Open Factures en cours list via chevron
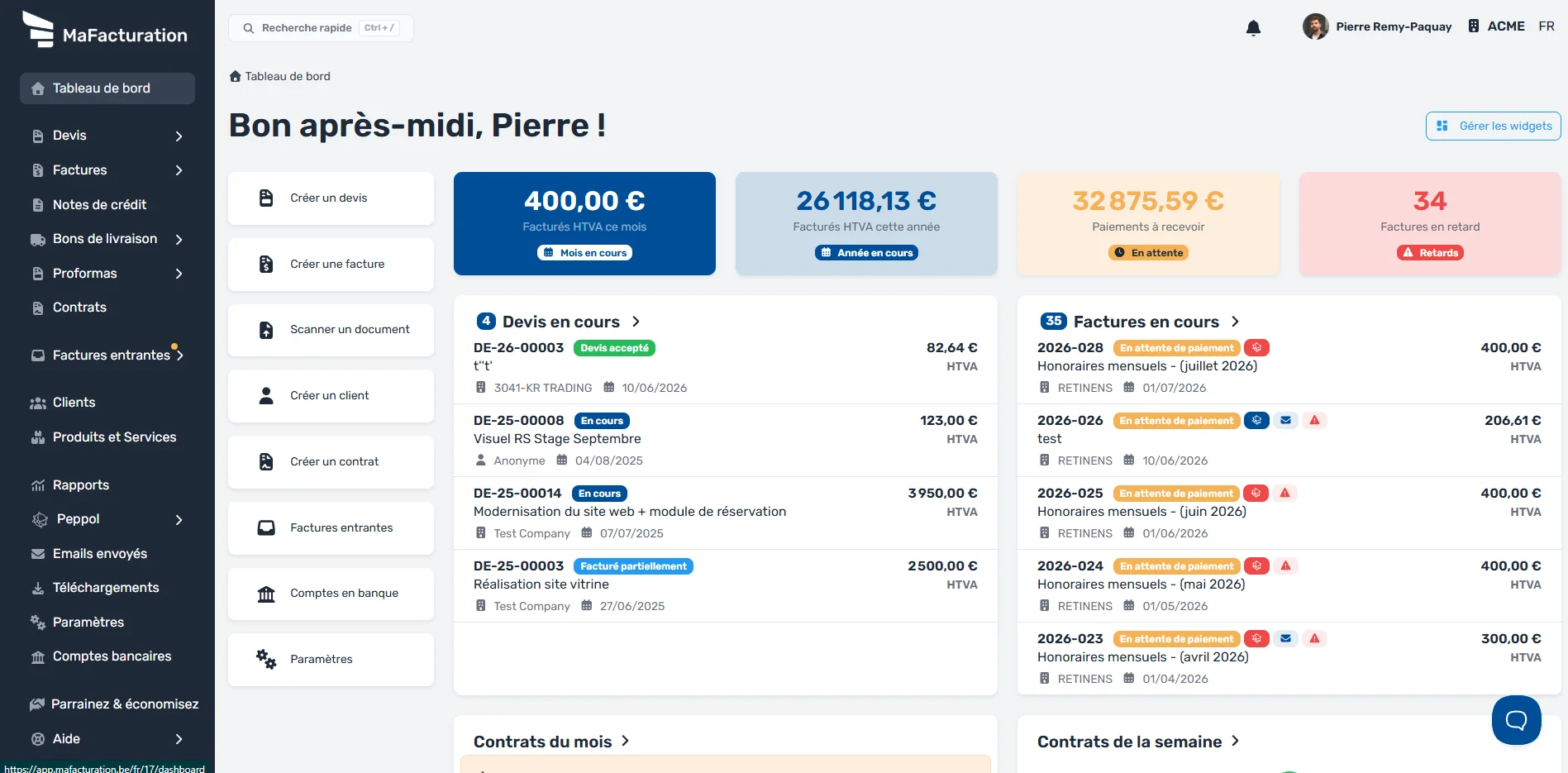Image resolution: width=1568 pixels, height=773 pixels. 1235,322
